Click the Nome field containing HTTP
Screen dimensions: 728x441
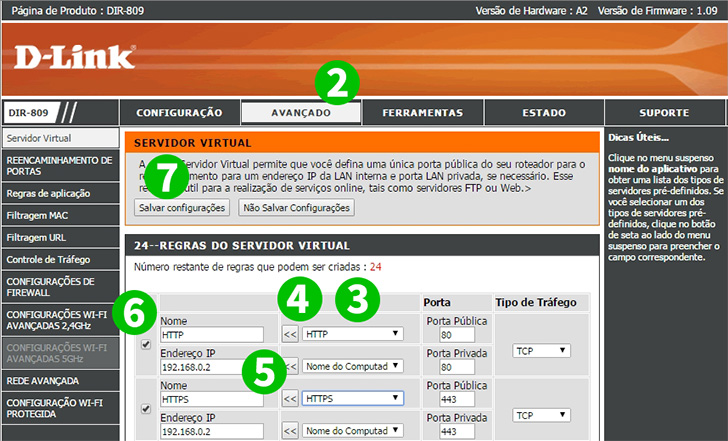[212, 335]
